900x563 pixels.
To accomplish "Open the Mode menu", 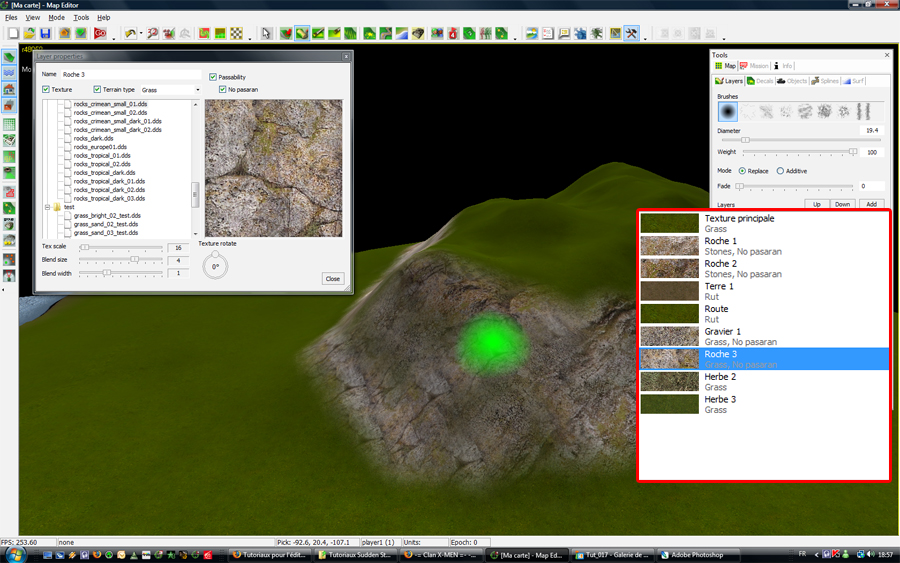I will point(56,18).
